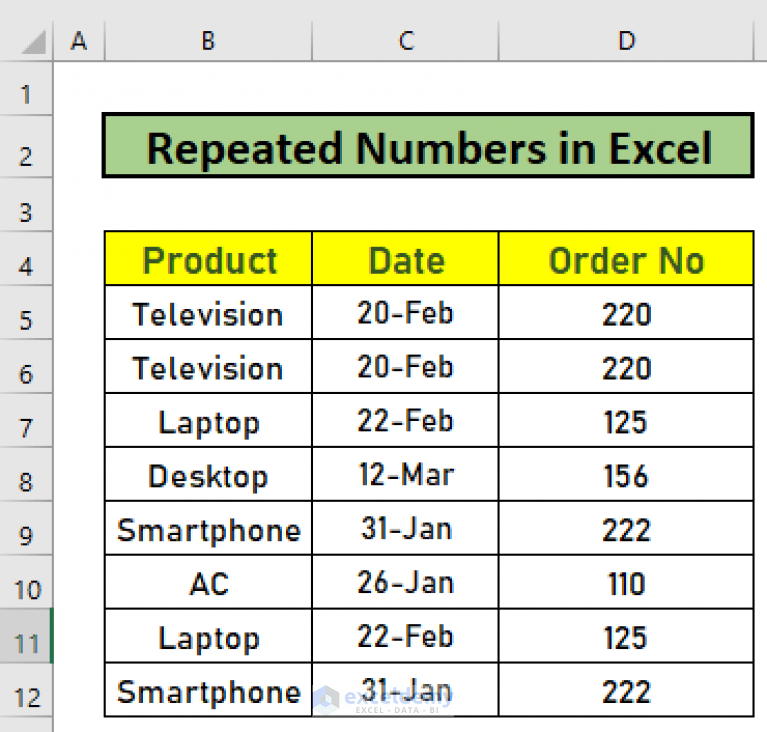Click the 'Repeated Numbers in Excel' title cell
This screenshot has width=767, height=732.
point(429,146)
